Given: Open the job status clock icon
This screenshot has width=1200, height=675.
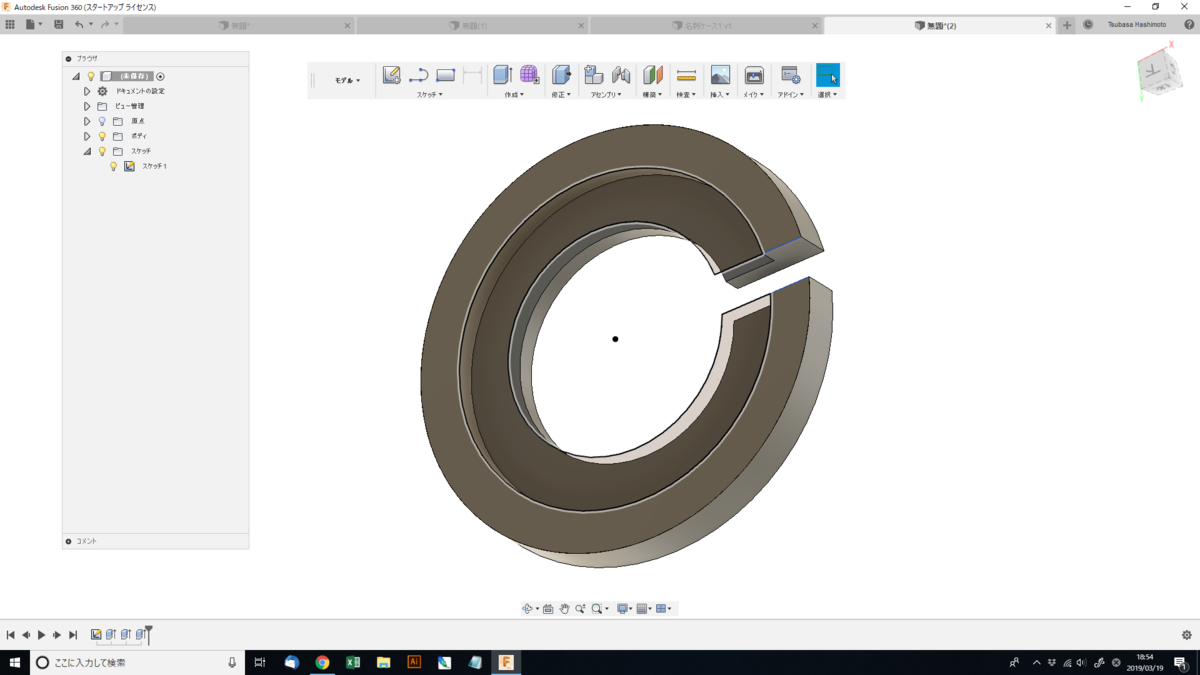Looking at the screenshot, I should click(x=1088, y=25).
